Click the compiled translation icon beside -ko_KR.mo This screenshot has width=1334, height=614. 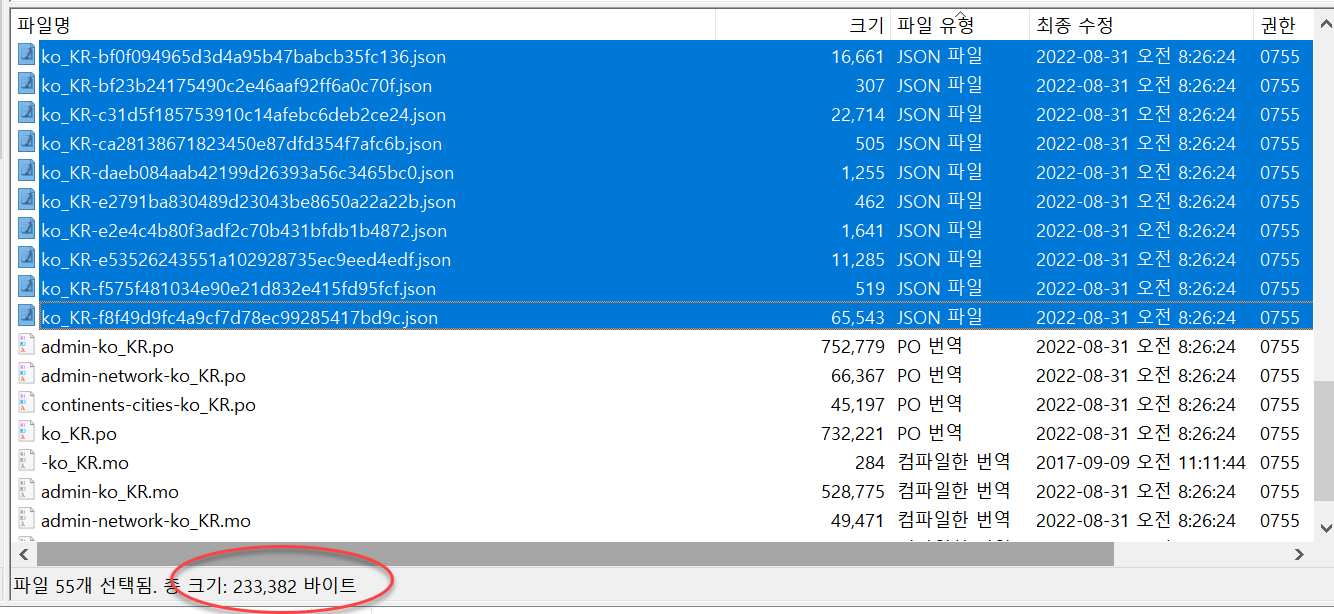coord(27,462)
